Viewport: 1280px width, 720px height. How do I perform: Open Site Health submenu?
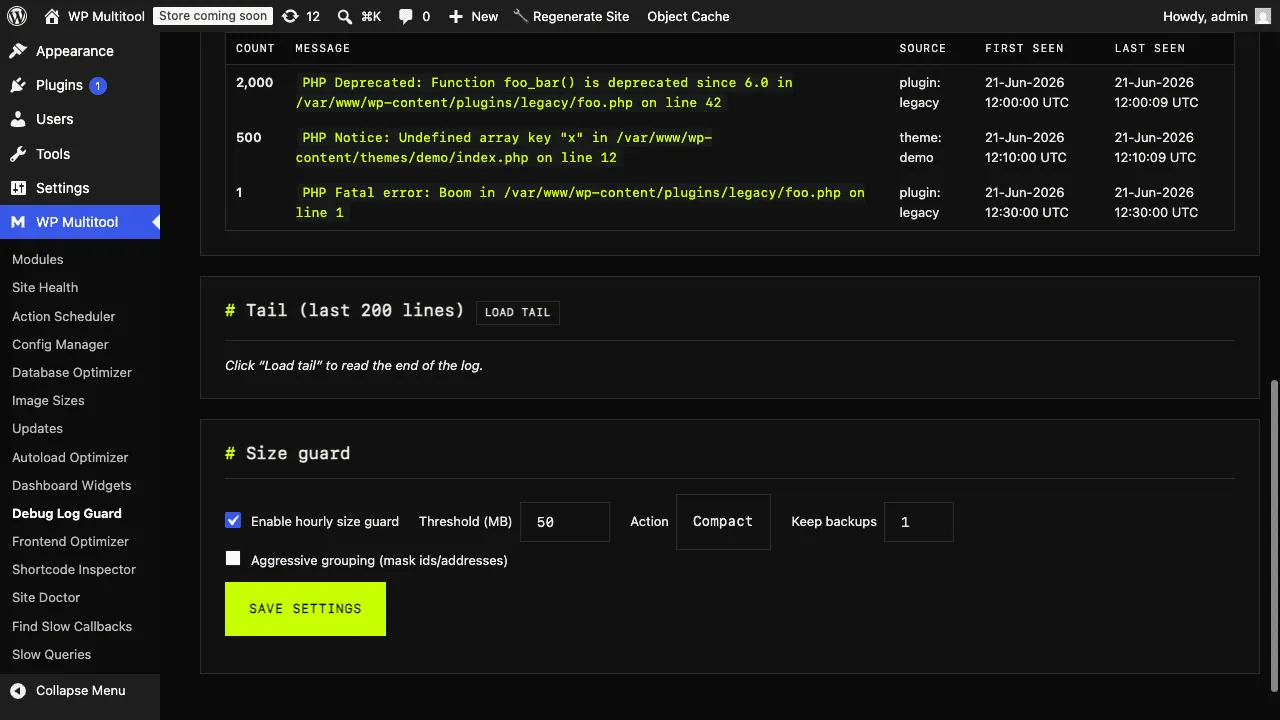[45, 287]
